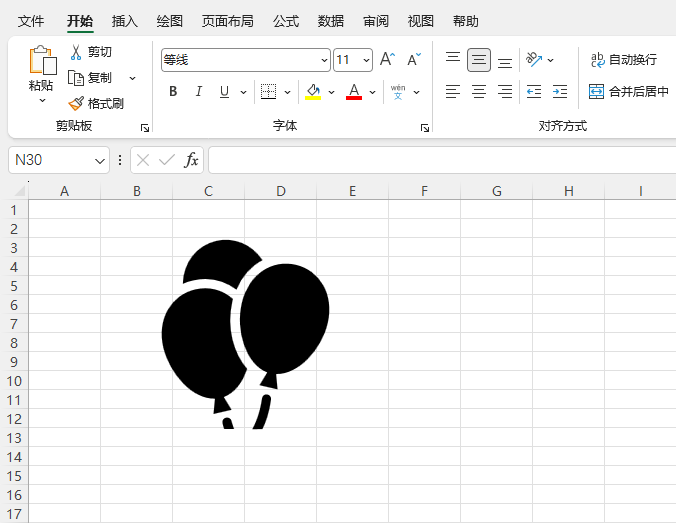This screenshot has height=523, width=676.
Task: Select column header A
Action: 64,191
